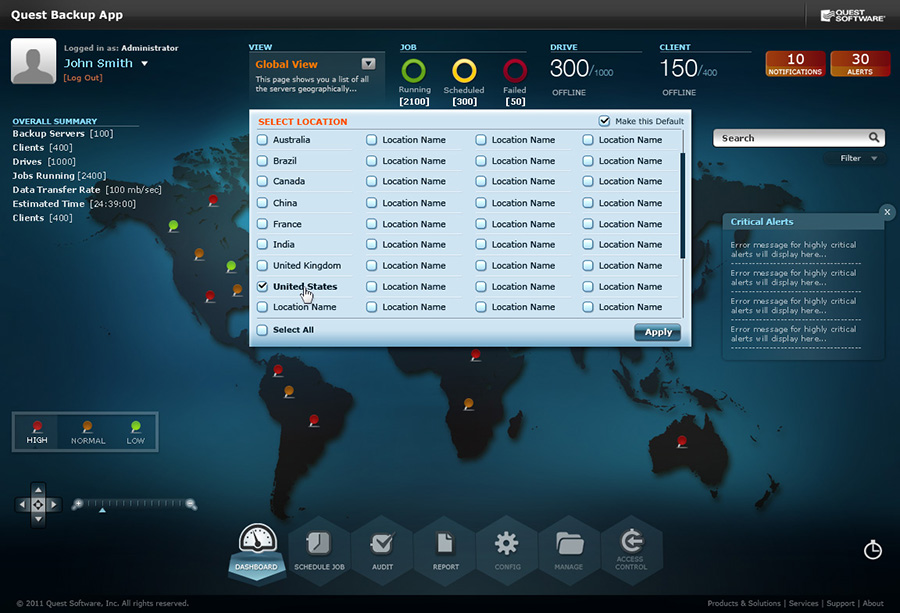The height and width of the screenshot is (613, 900).
Task: Click the red Failed jobs ring
Action: click(515, 71)
